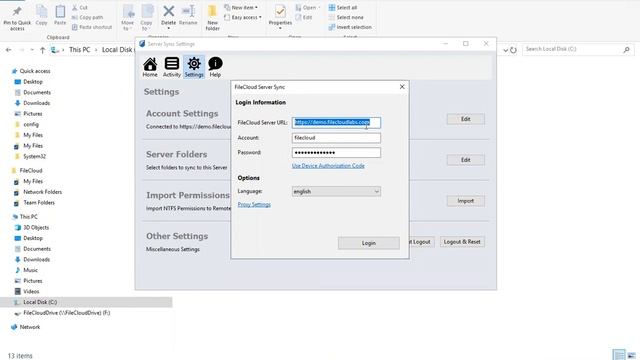Viewport: 640px width, 360px height.
Task: Select FileCloud node in navigation pane
Action: click(27, 170)
